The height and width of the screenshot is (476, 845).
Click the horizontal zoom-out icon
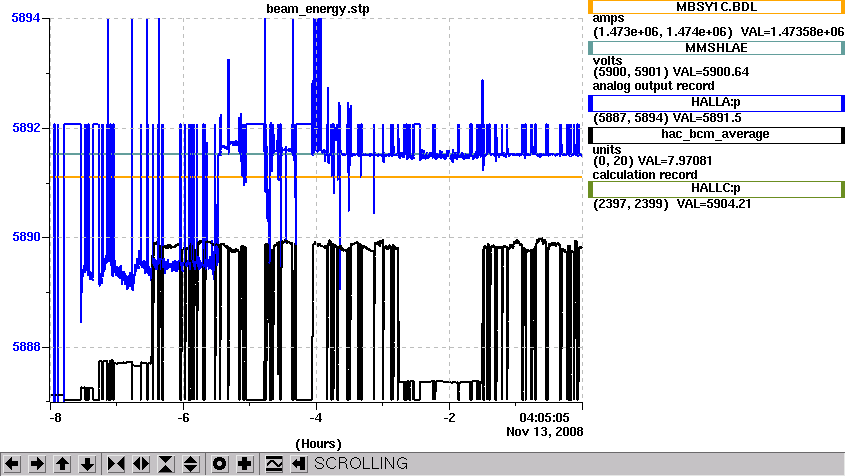[141, 464]
